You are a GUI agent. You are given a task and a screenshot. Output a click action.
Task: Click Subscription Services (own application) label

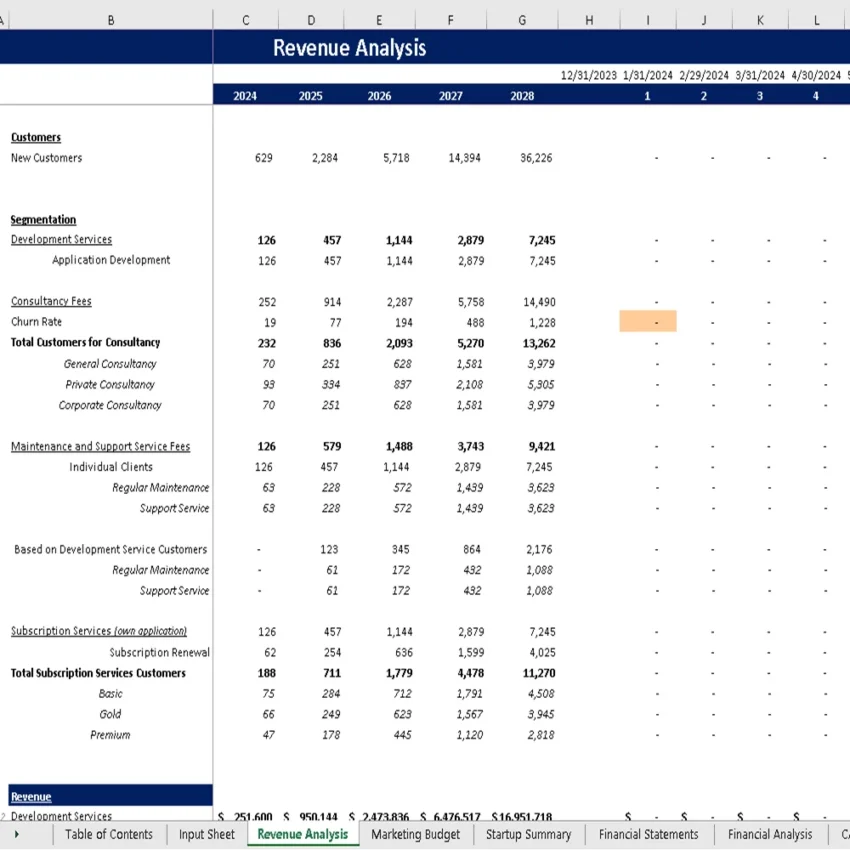pos(99,631)
